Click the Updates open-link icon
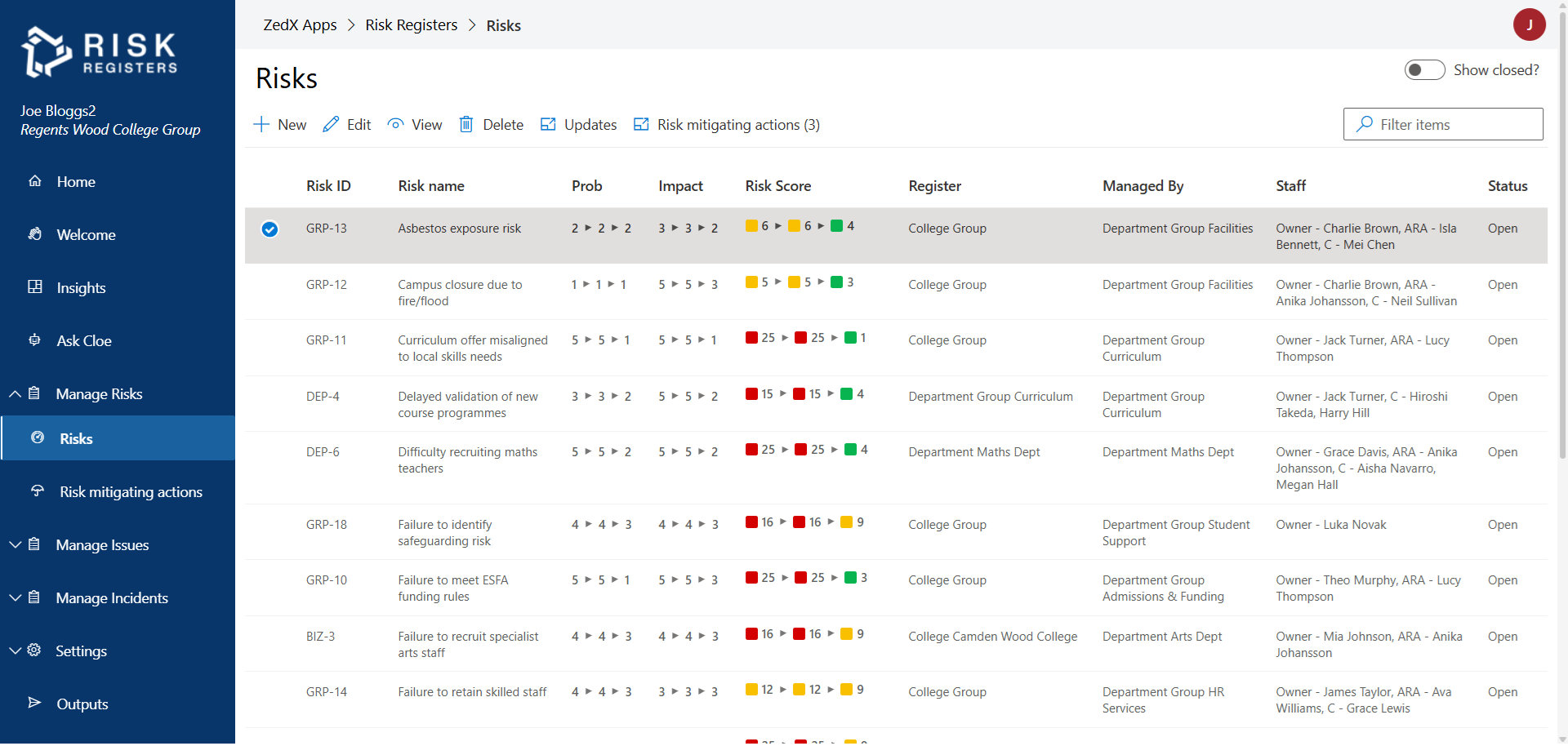1568x746 pixels. (x=548, y=124)
